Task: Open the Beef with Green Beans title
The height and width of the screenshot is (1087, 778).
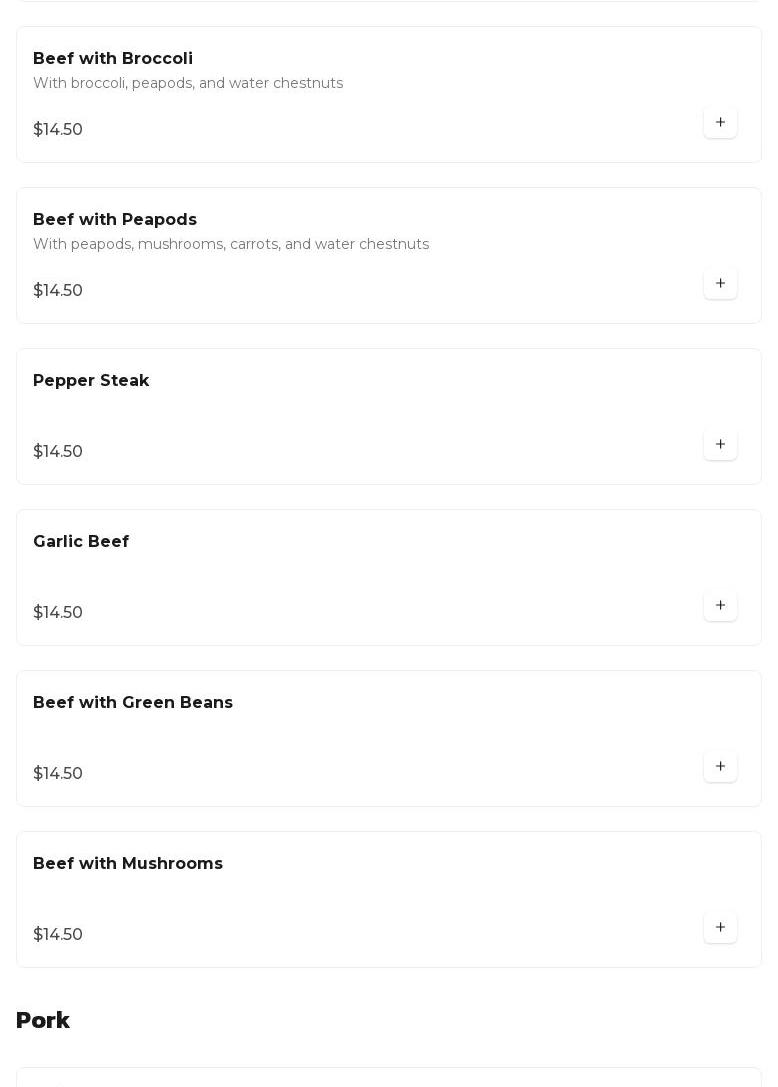Action: [x=133, y=703]
